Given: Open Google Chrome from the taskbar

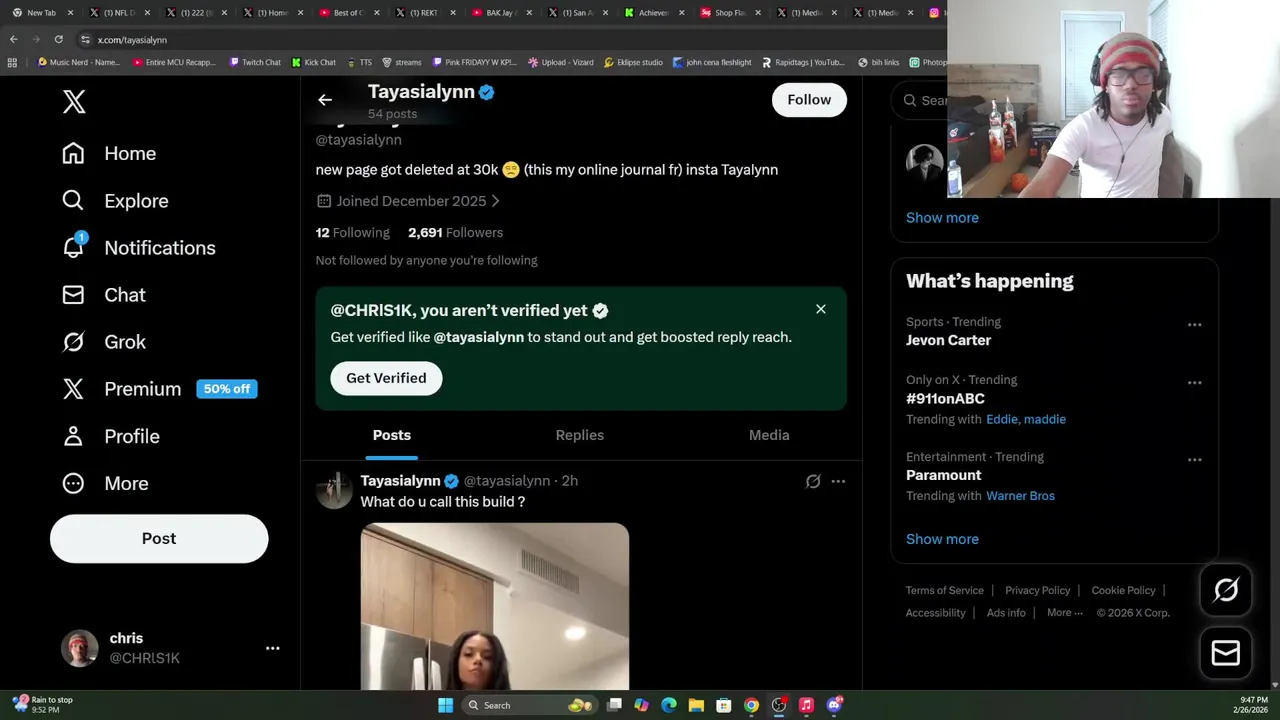Looking at the screenshot, I should pos(751,705).
